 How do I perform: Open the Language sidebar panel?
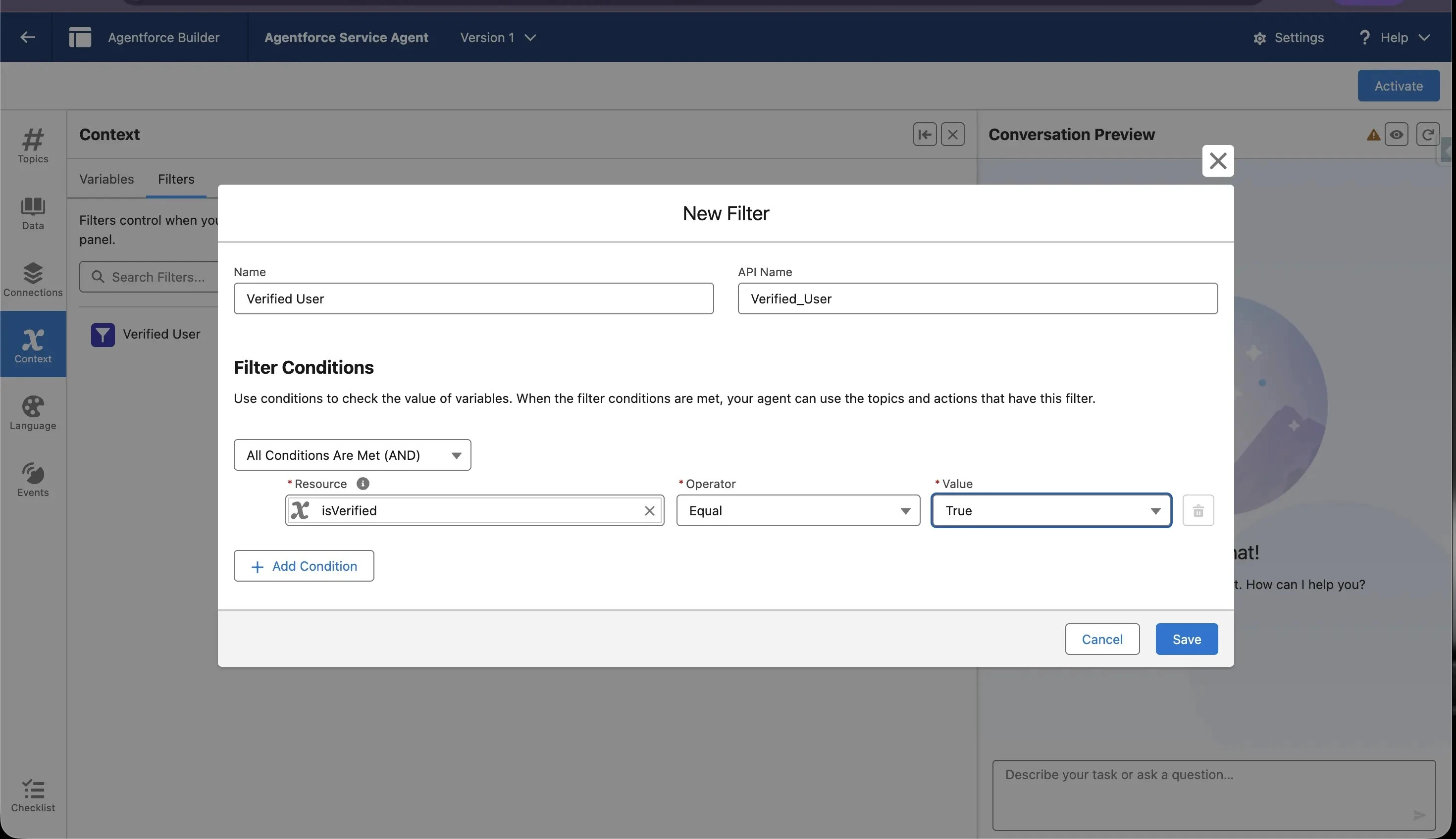click(33, 413)
